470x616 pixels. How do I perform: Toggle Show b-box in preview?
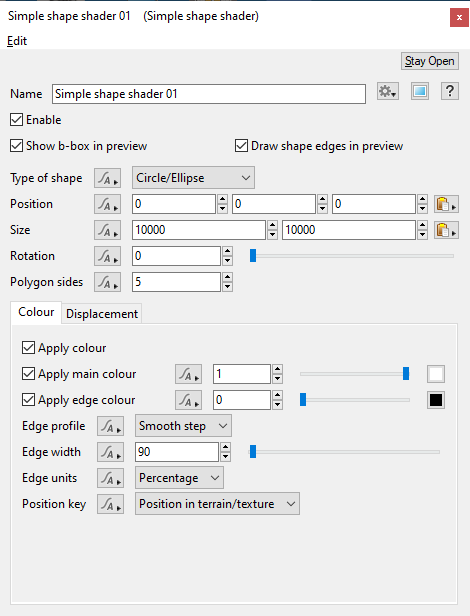(x=17, y=146)
